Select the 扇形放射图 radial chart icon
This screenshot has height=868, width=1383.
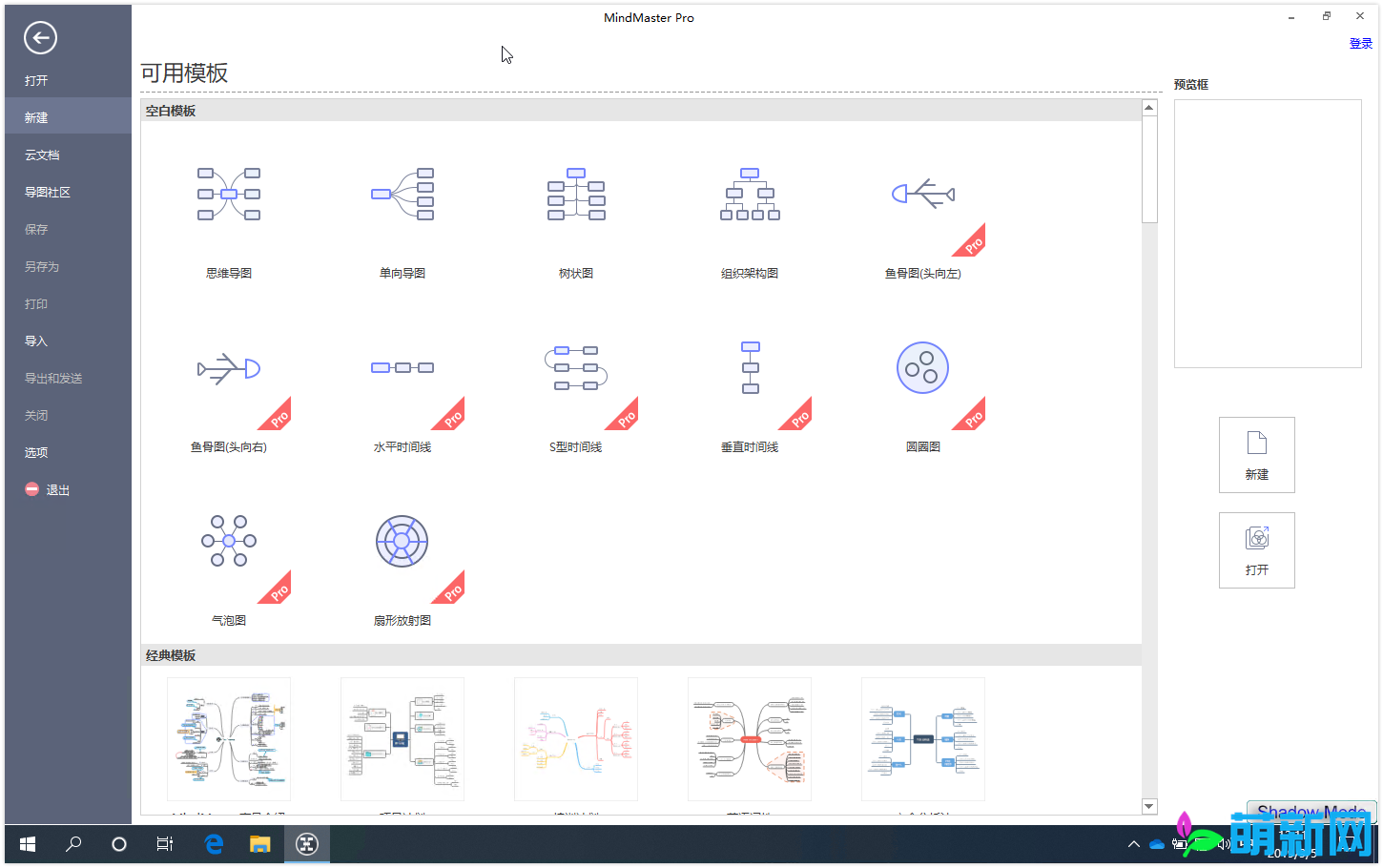point(402,541)
